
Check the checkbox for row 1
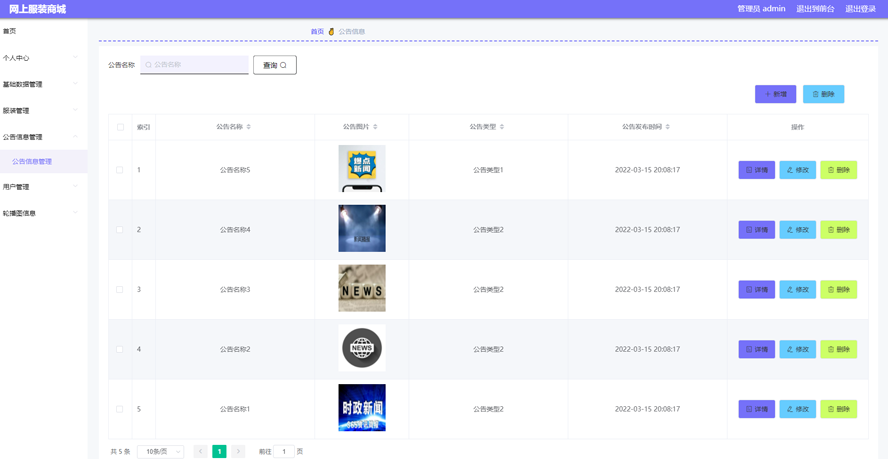pyautogui.click(x=120, y=170)
